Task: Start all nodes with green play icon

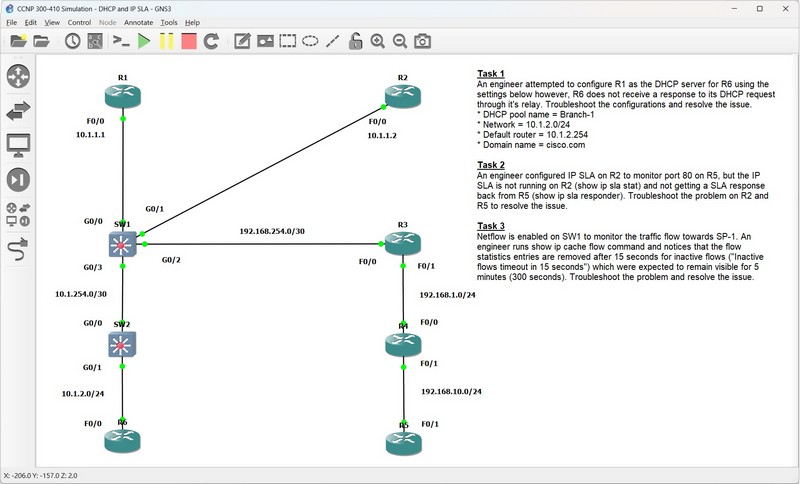Action: (144, 41)
